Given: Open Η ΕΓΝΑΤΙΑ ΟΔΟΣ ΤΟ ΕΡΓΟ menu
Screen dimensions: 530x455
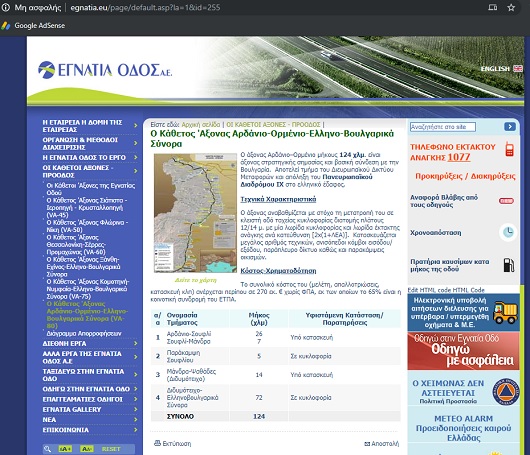Looking at the screenshot, I should 84,158.
